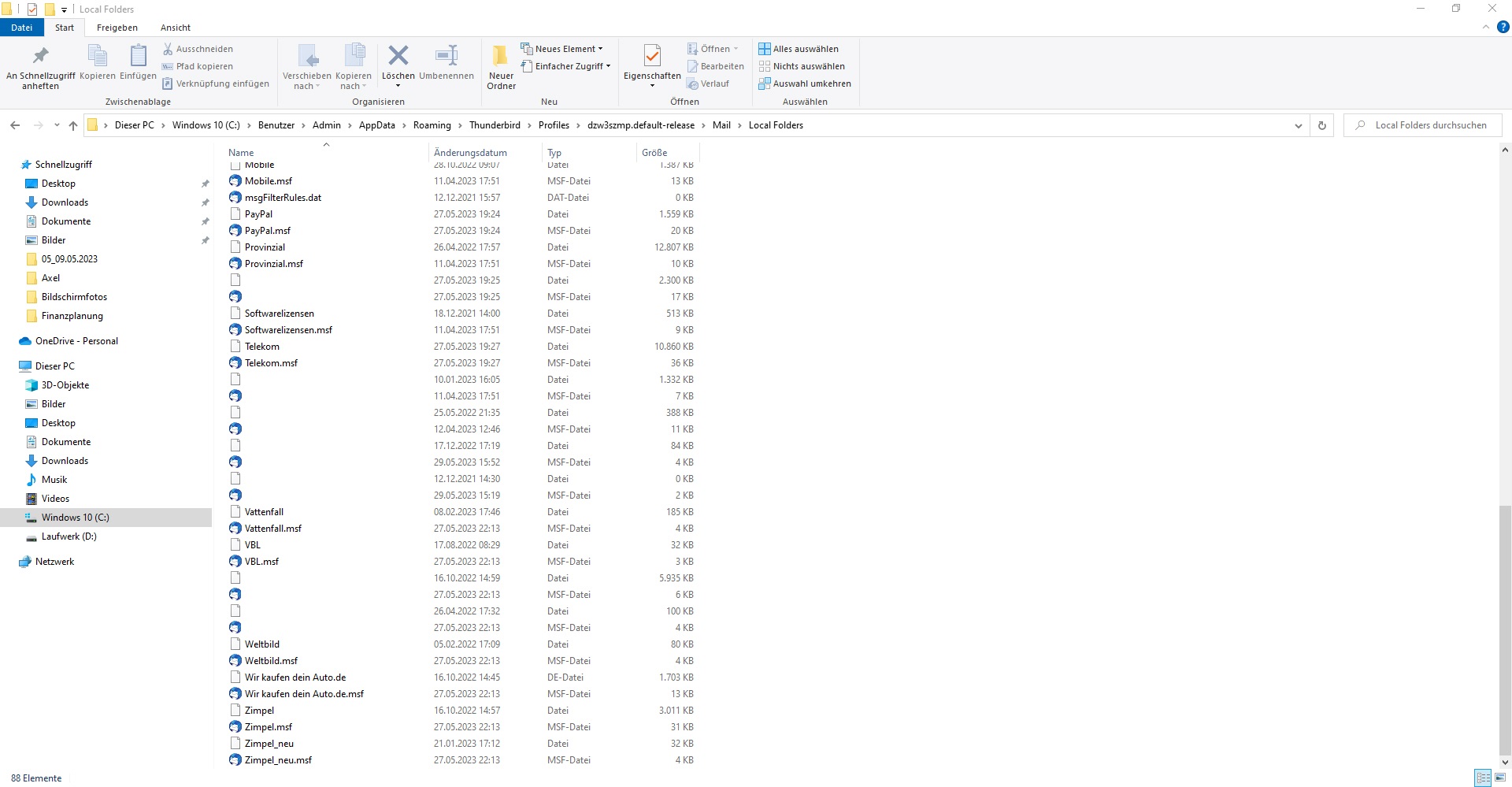Click the up-arrow navigate to parent folder
1512x787 pixels.
tap(73, 125)
